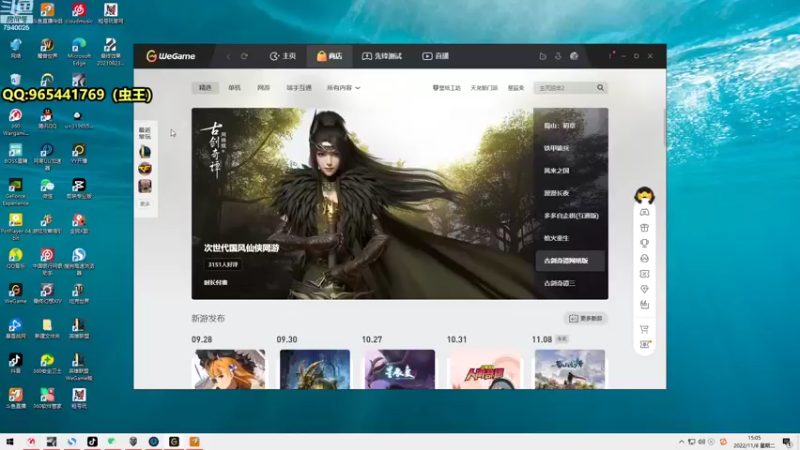Expand the 所有内容 dropdown
Viewport: 800px width, 450px height.
pos(343,88)
